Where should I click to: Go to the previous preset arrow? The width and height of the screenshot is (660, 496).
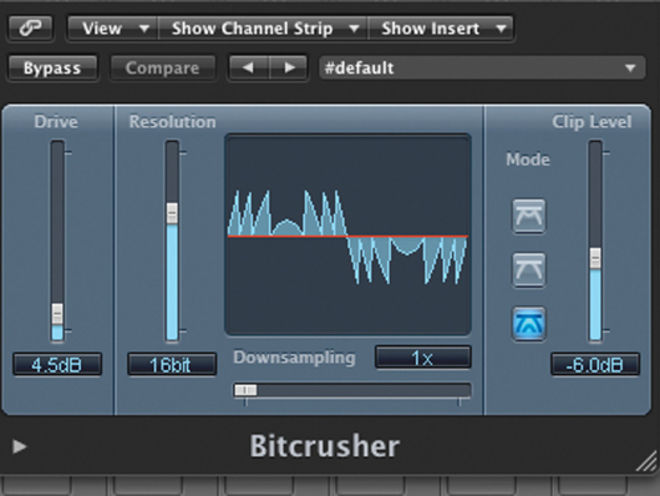[x=248, y=68]
